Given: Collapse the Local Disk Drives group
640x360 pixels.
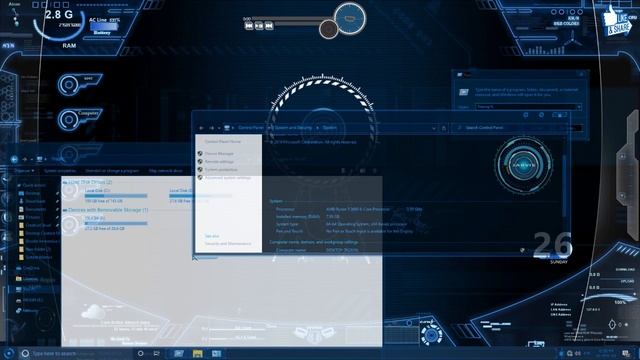Looking at the screenshot, I should (65, 182).
